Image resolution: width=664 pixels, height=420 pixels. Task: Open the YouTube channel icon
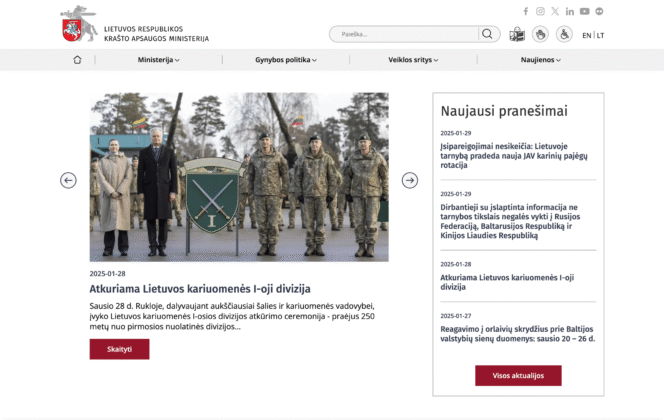point(584,11)
